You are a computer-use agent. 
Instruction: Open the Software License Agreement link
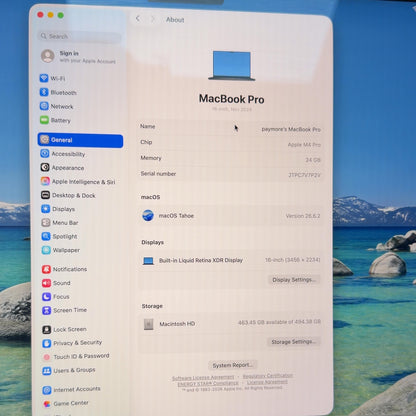click(203, 378)
